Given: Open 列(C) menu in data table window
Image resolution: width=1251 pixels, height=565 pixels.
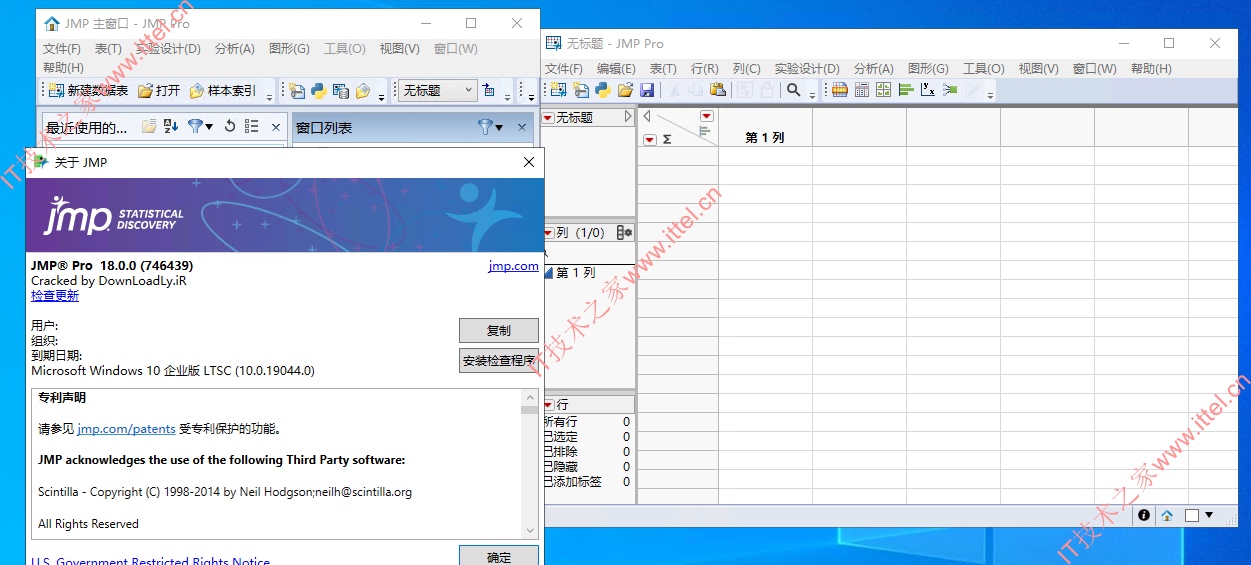Looking at the screenshot, I should coord(746,69).
